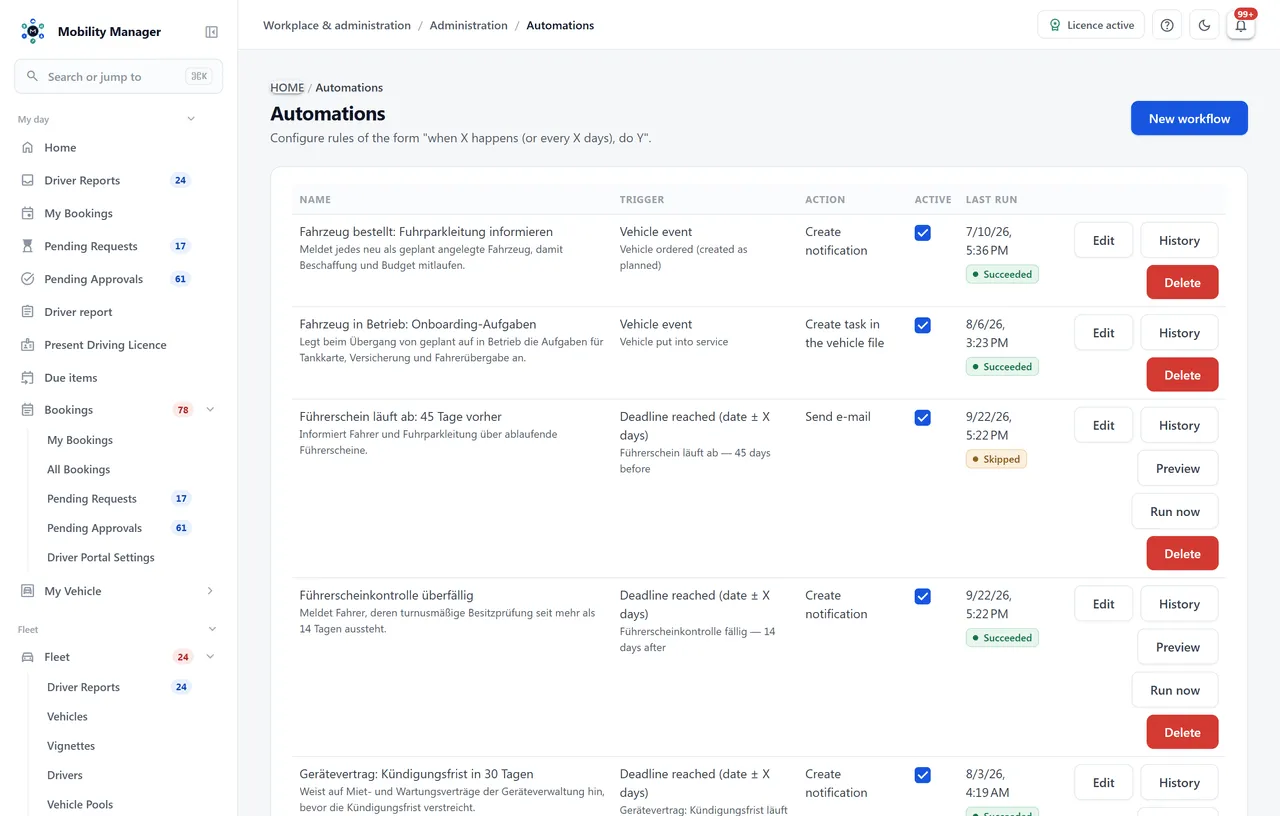Click the Driver Reports inbox icon under My day
The width and height of the screenshot is (1280, 816).
tap(28, 180)
